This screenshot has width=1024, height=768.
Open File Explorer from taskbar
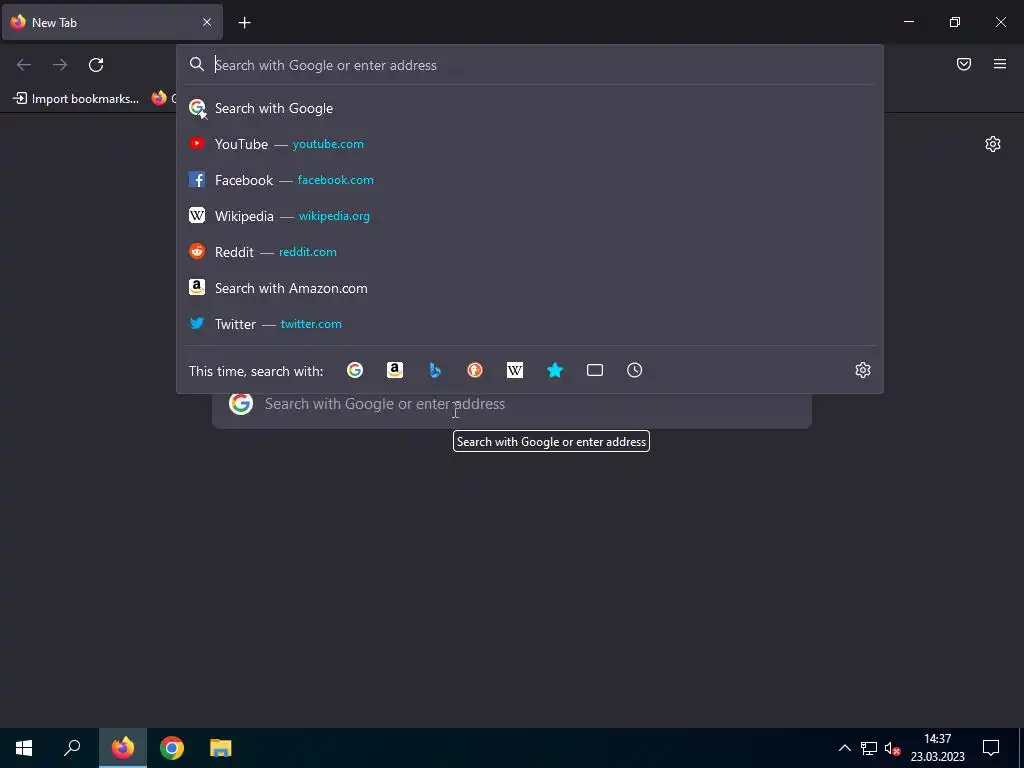(x=221, y=748)
